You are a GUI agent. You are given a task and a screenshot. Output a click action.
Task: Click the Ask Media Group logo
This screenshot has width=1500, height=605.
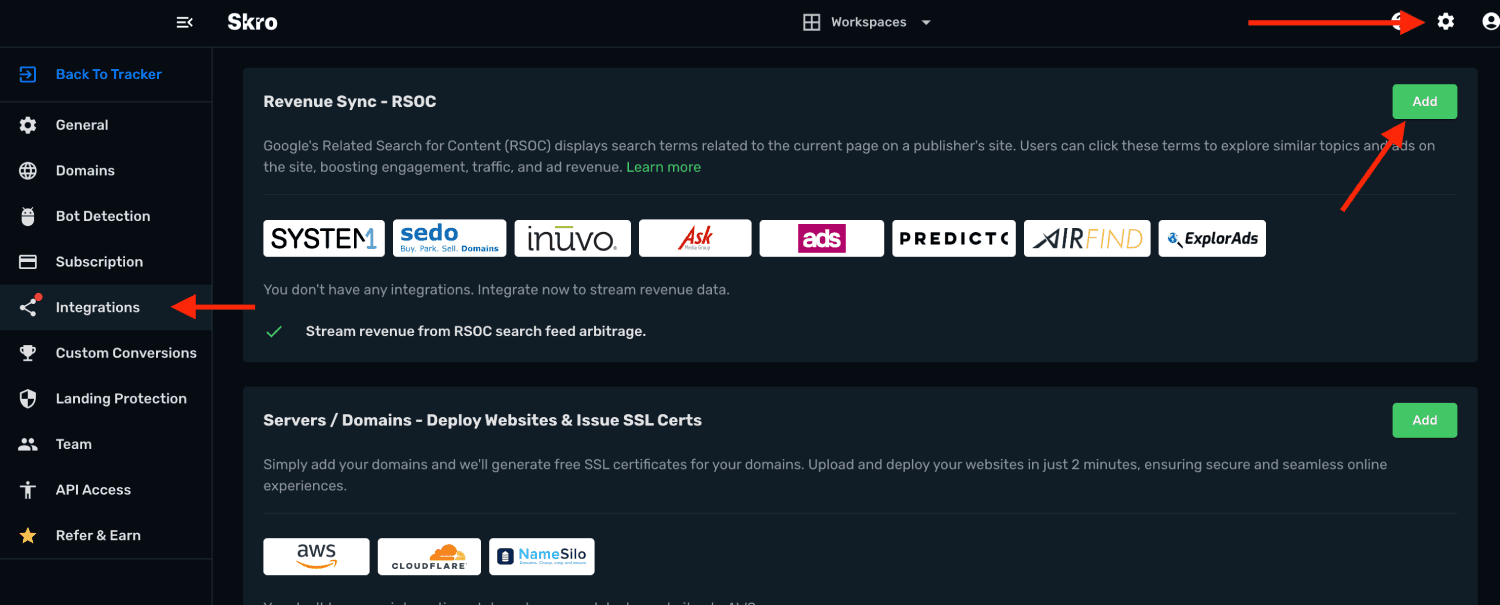coord(695,239)
